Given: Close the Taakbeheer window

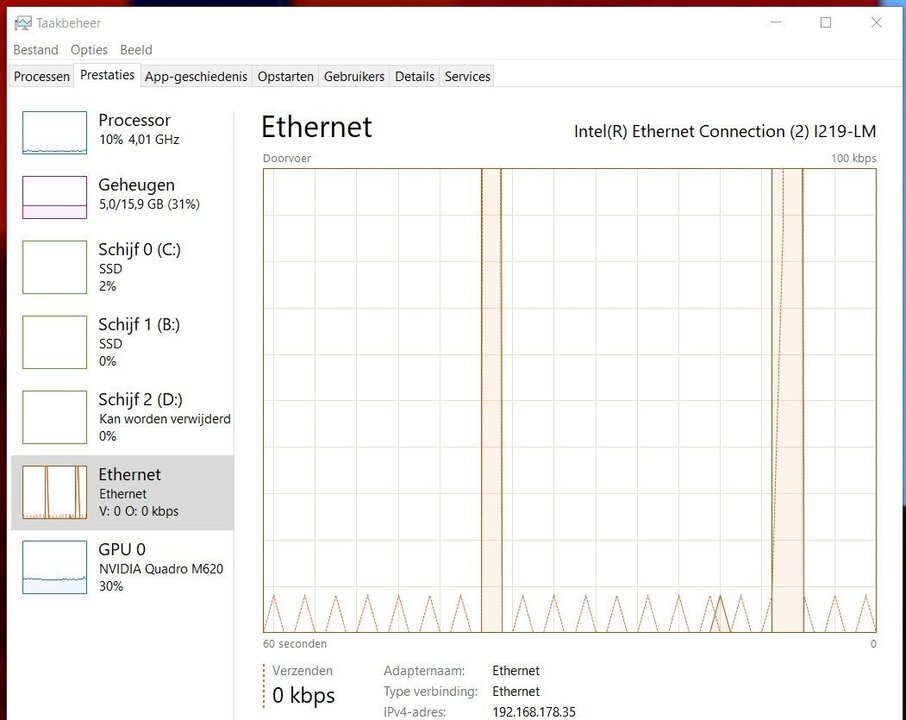Looking at the screenshot, I should [877, 23].
